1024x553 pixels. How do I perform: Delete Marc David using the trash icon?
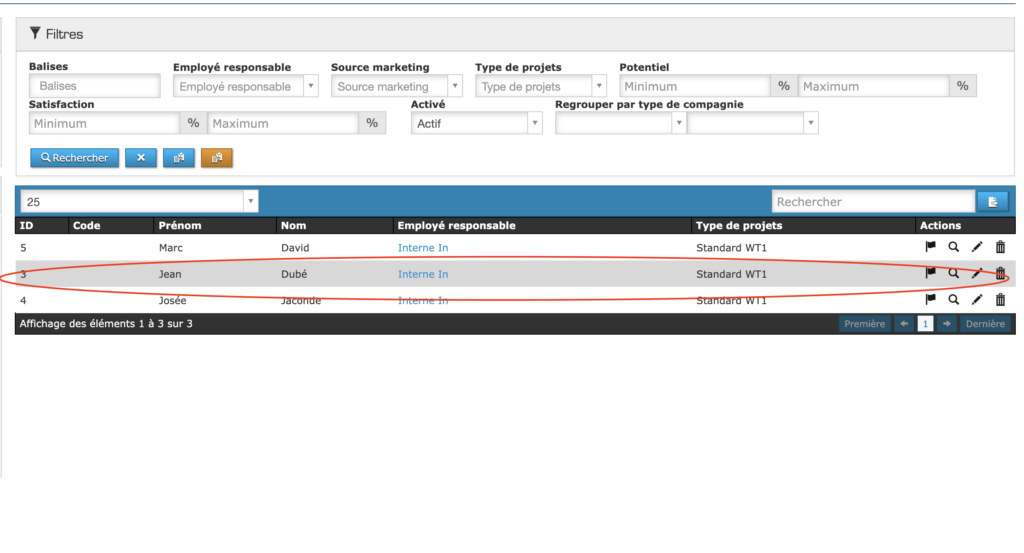(x=1000, y=247)
